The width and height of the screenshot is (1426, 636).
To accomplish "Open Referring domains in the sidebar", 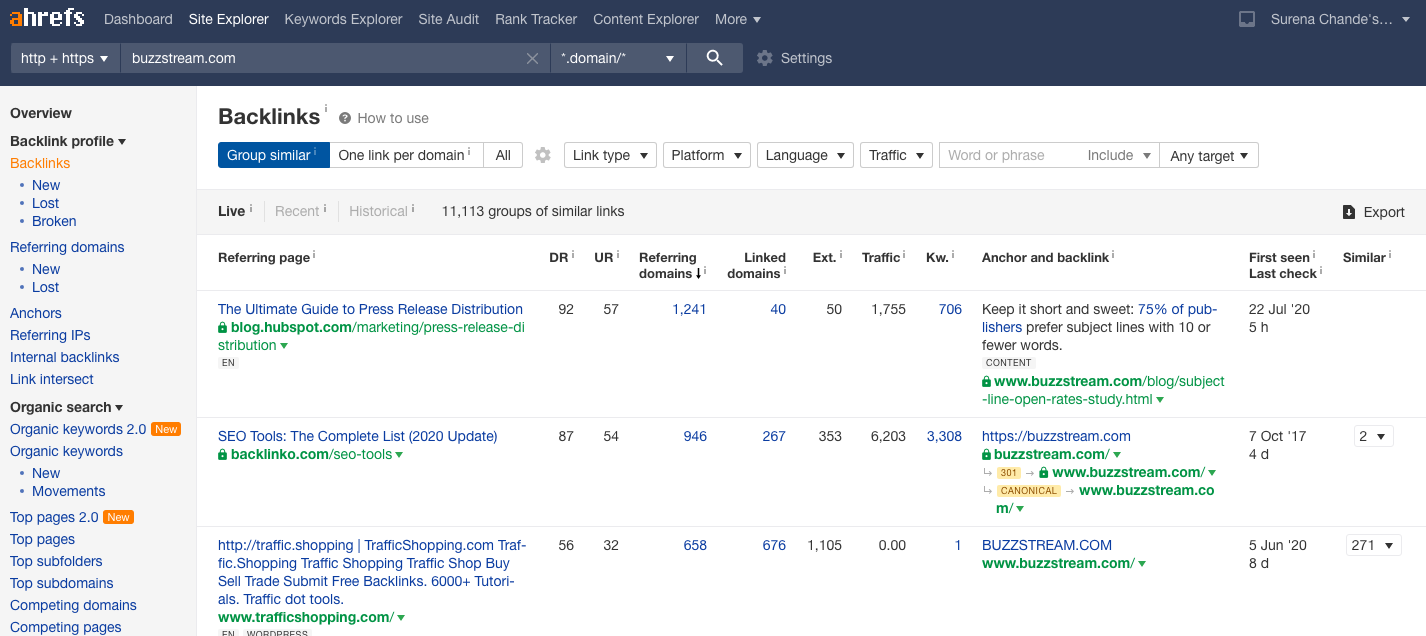I will point(67,247).
